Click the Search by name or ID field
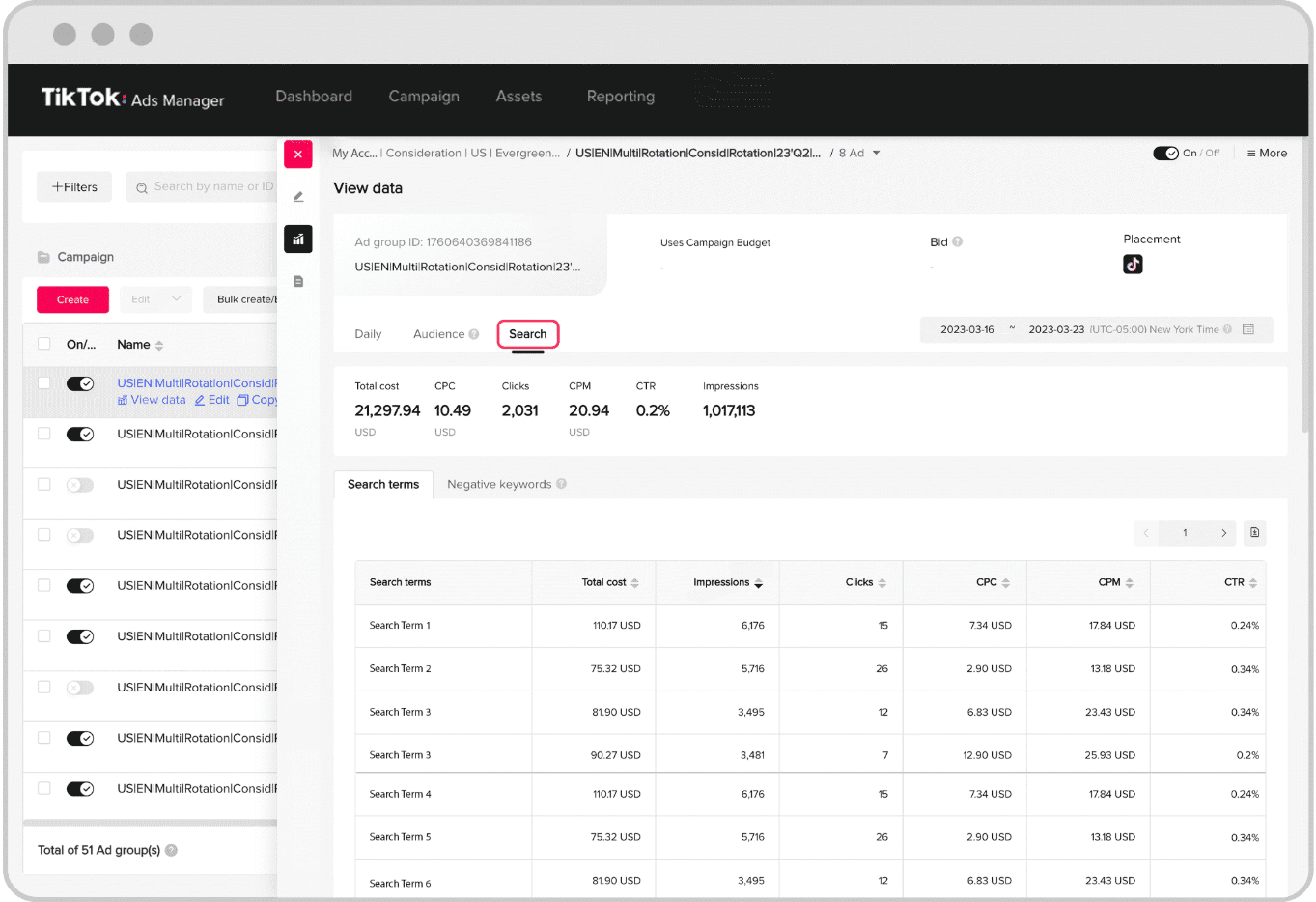Viewport: 1316px width, 902px height. pos(212,187)
